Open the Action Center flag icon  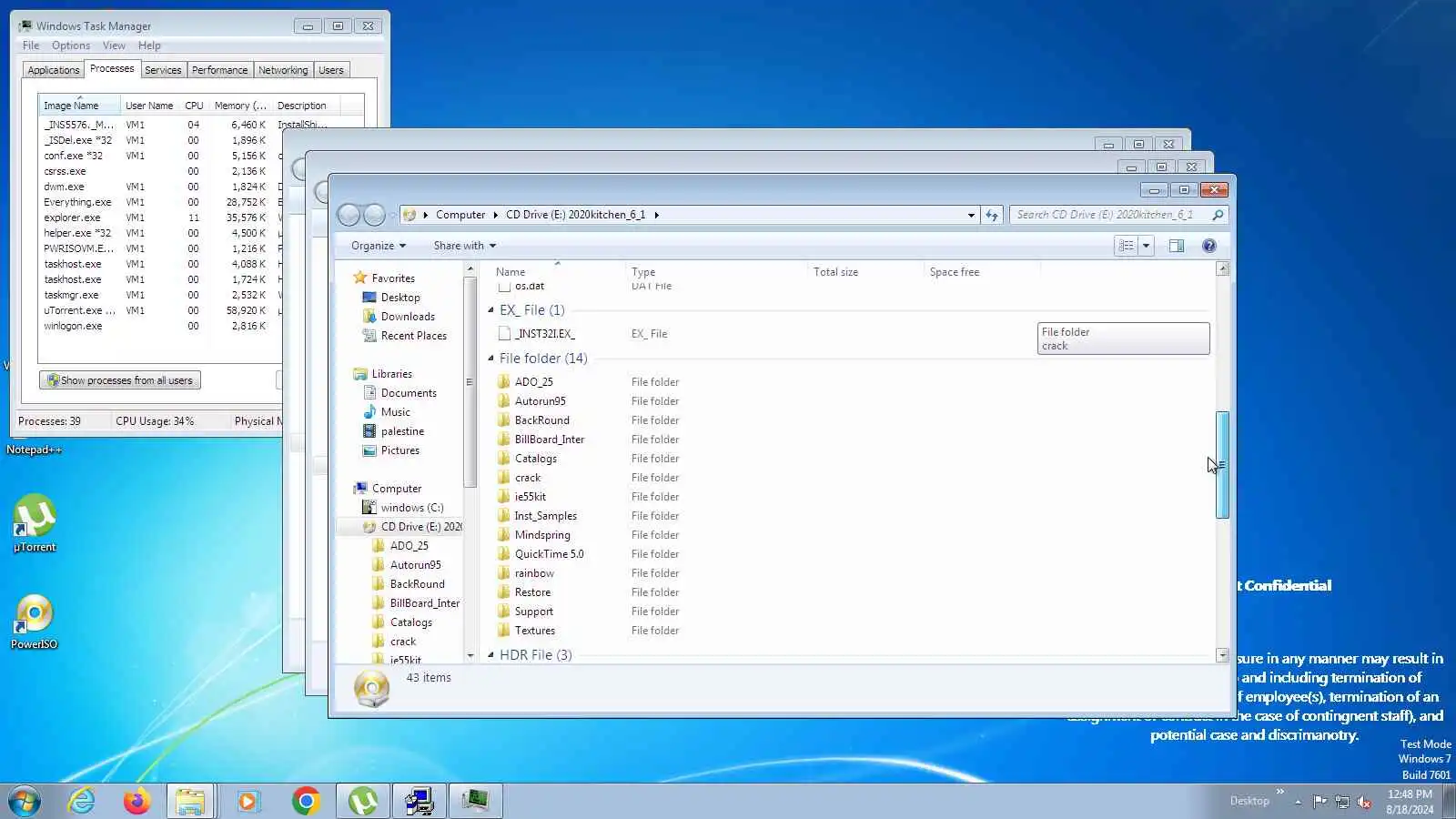coord(1319,802)
